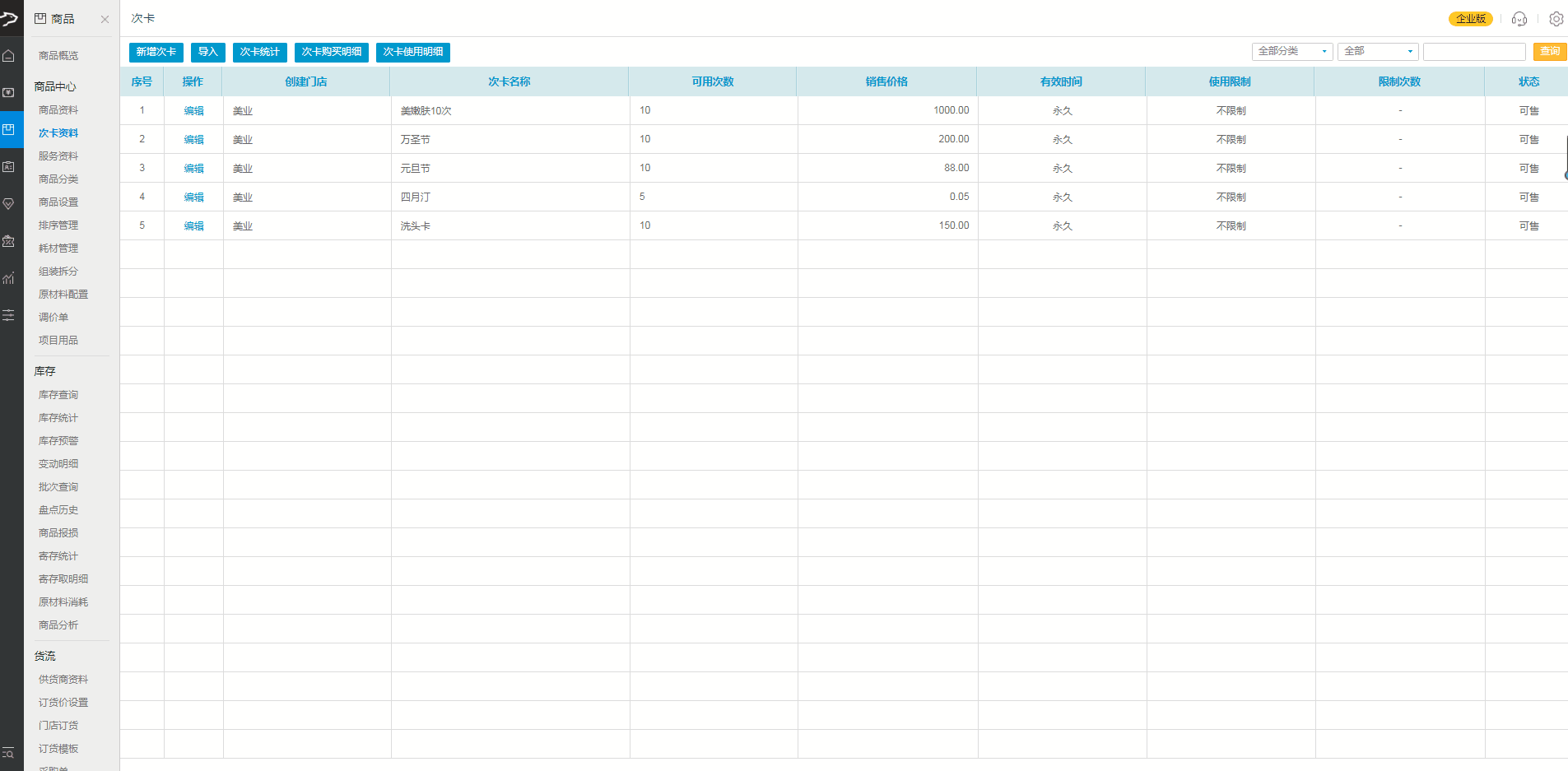The width and height of the screenshot is (1568, 771).
Task: Open 商品分析 menu item
Action: tap(58, 625)
